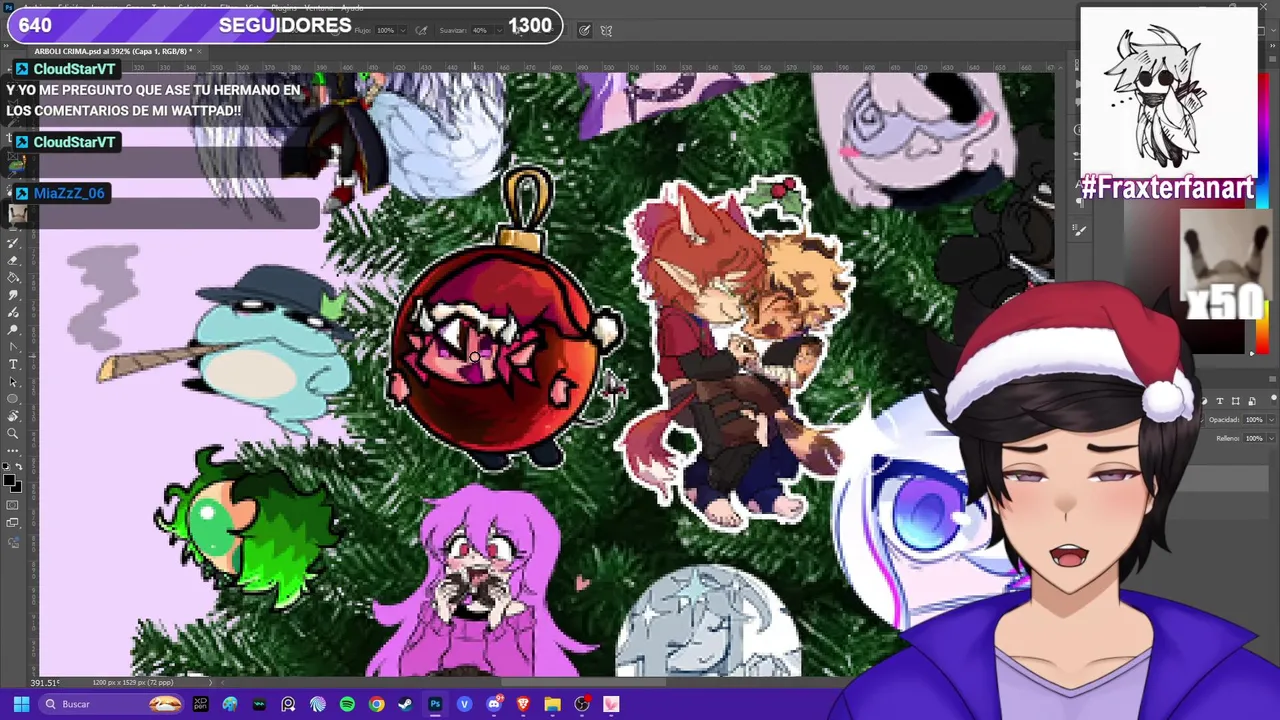This screenshot has width=1280, height=720.
Task: Open OBS Studio from the taskbar
Action: pyautogui.click(x=582, y=704)
